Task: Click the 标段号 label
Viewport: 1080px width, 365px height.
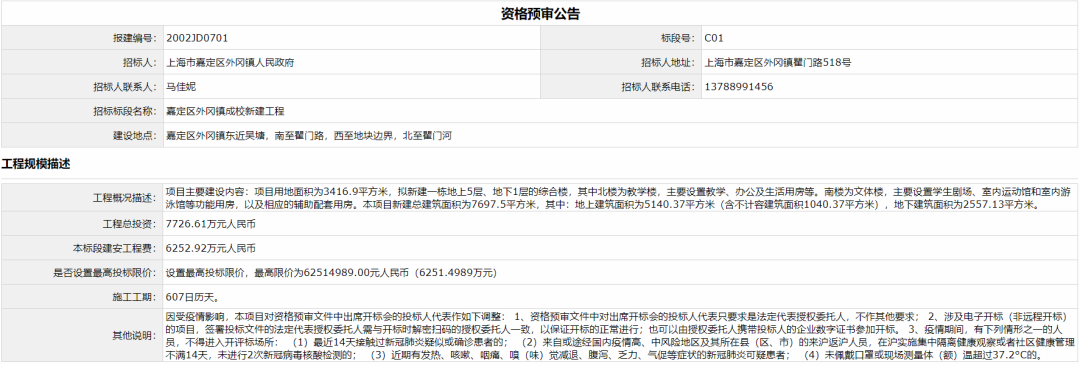Action: (x=679, y=38)
